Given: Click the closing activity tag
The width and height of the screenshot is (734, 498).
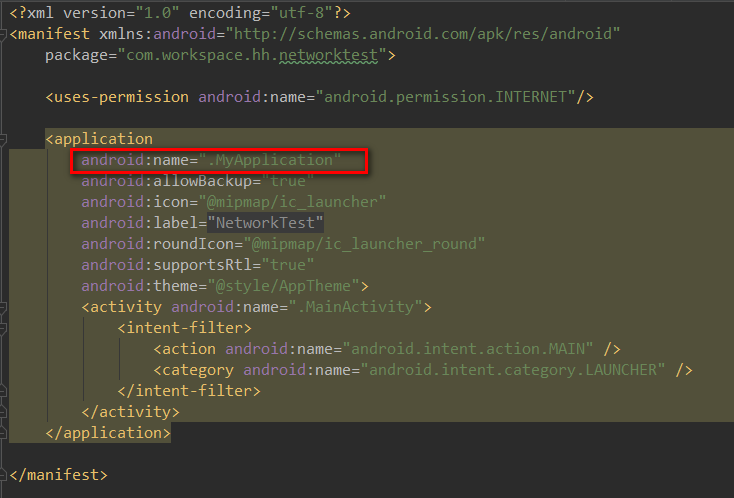Looking at the screenshot, I should pos(131,412).
